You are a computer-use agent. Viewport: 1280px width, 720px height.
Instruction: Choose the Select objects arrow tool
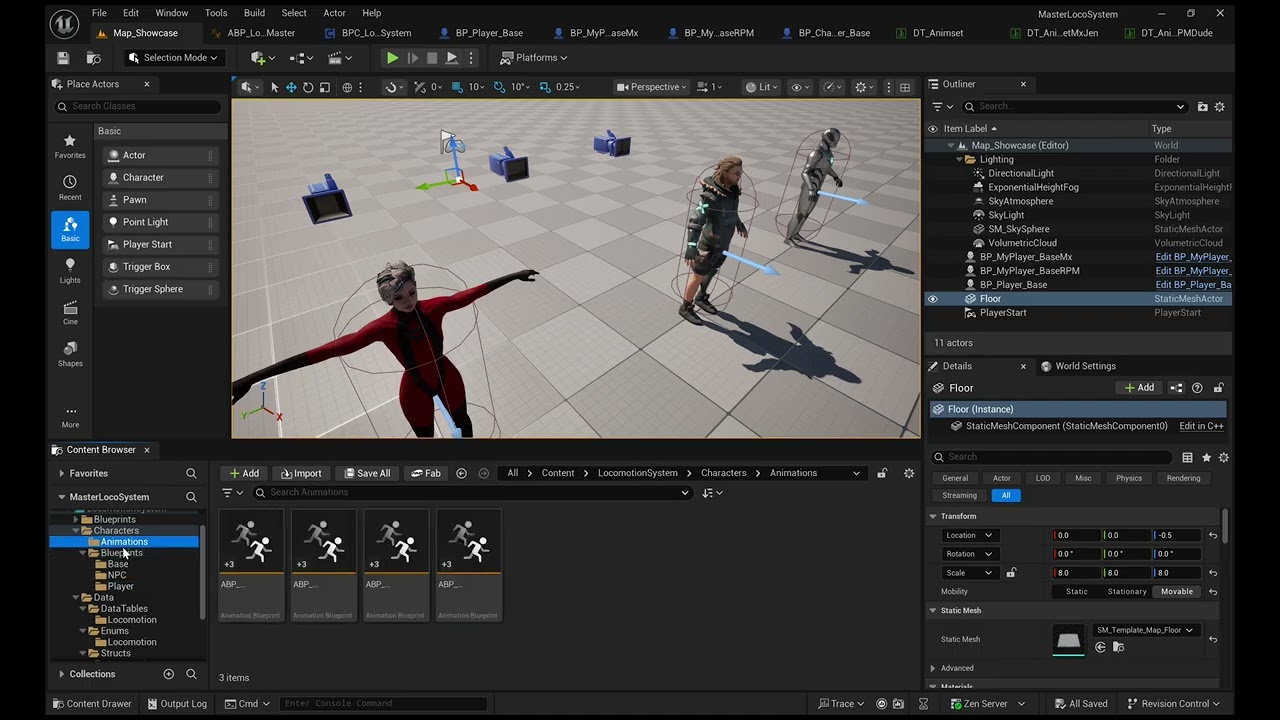[x=274, y=87]
